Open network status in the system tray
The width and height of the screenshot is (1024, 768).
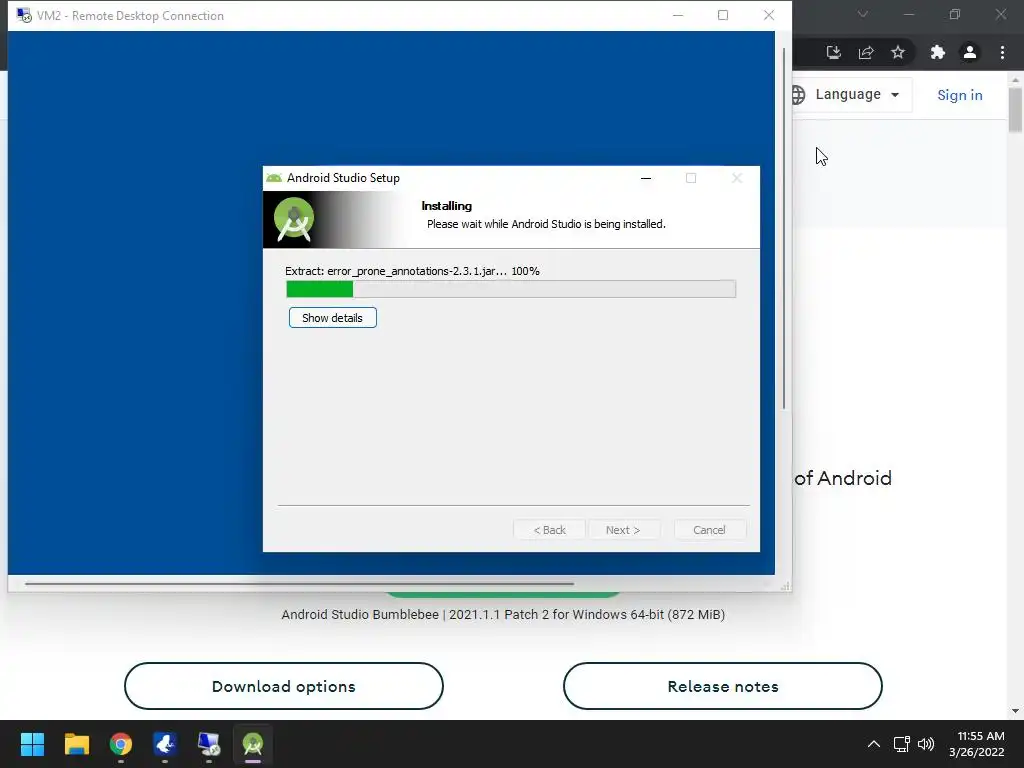(902, 744)
